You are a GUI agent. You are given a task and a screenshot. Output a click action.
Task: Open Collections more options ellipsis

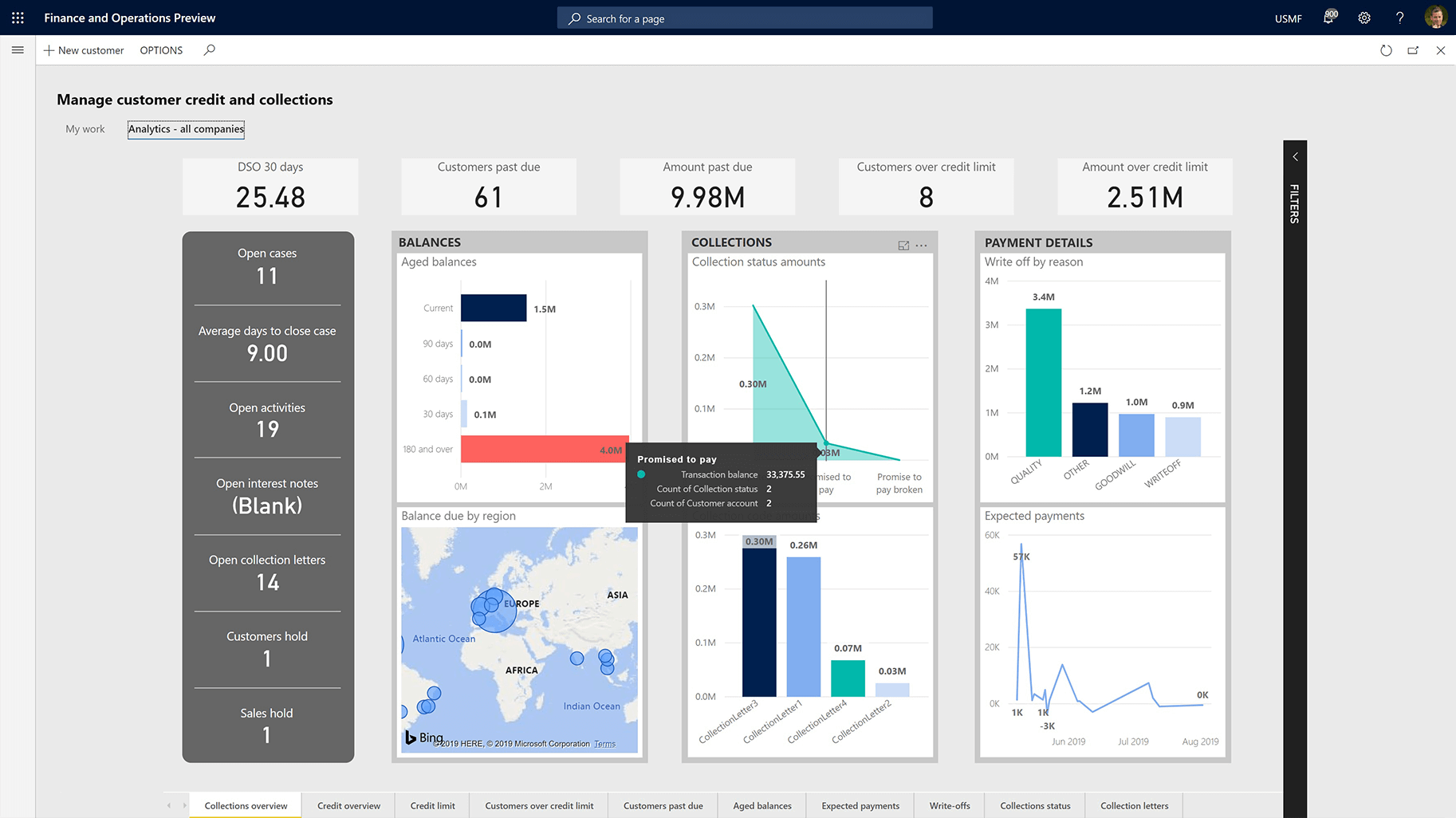[x=921, y=246]
